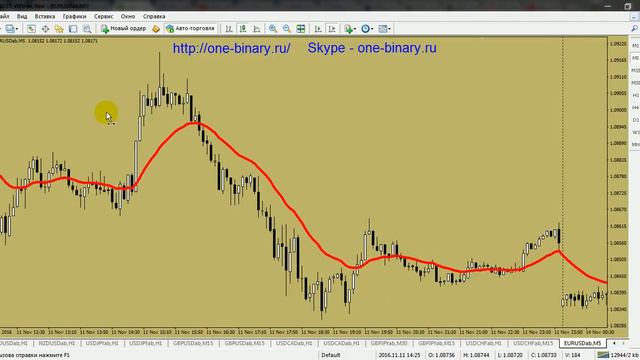Switch chart to bar chart icon
The image size is (640, 360).
coord(229,29)
